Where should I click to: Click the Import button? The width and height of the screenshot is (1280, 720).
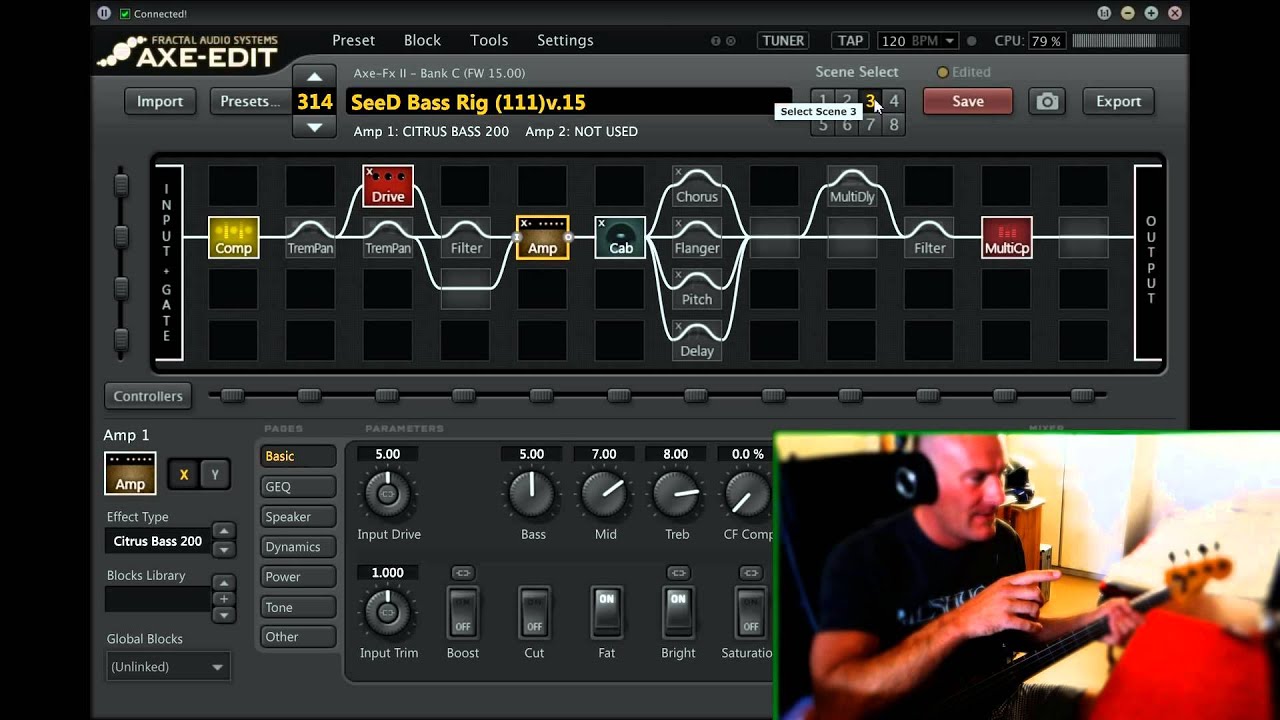(160, 101)
